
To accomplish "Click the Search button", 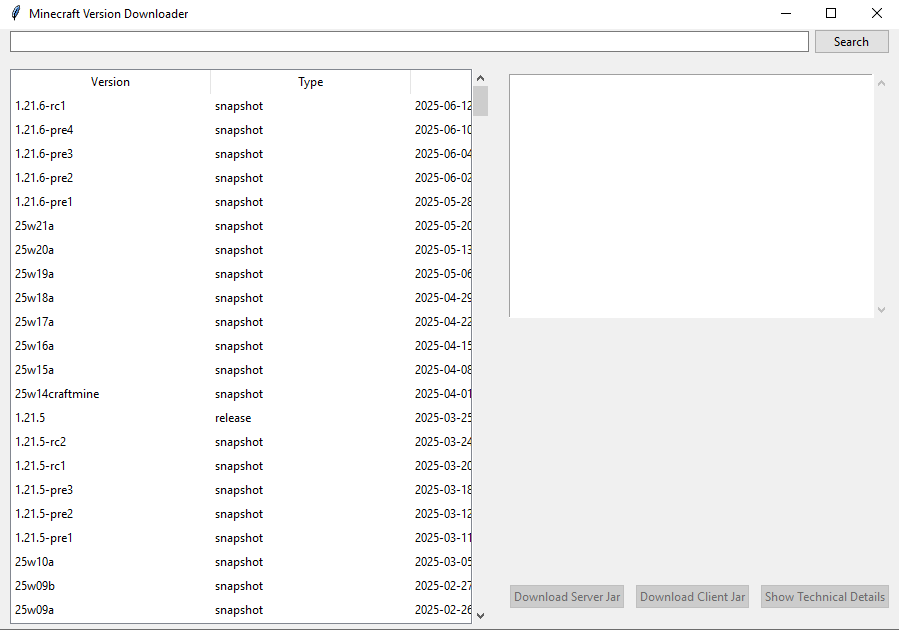I will pyautogui.click(x=851, y=42).
